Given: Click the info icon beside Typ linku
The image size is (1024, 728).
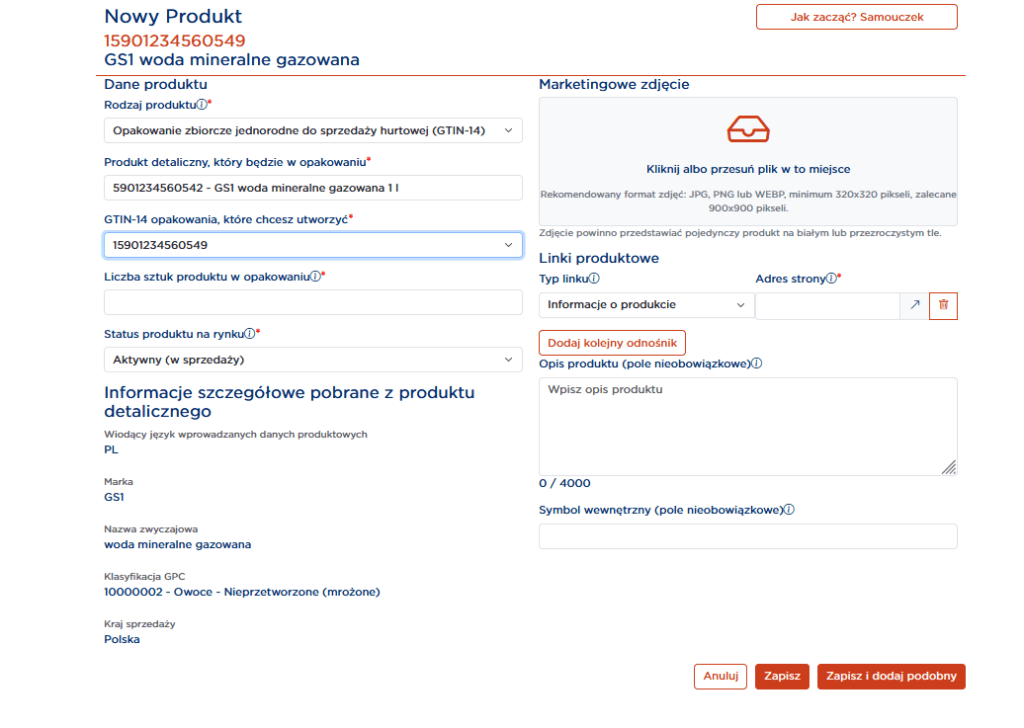Looking at the screenshot, I should (x=594, y=279).
